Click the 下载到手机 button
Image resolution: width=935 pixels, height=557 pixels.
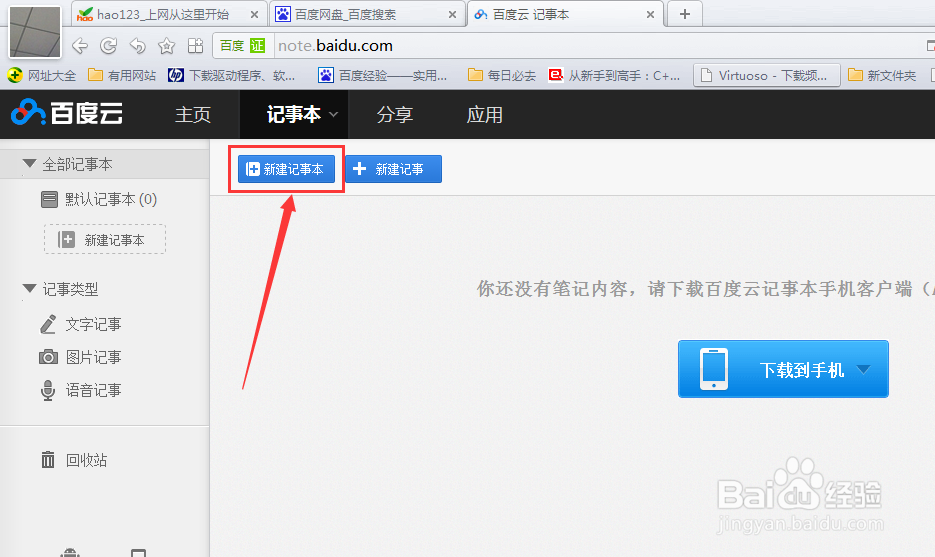tap(783, 369)
